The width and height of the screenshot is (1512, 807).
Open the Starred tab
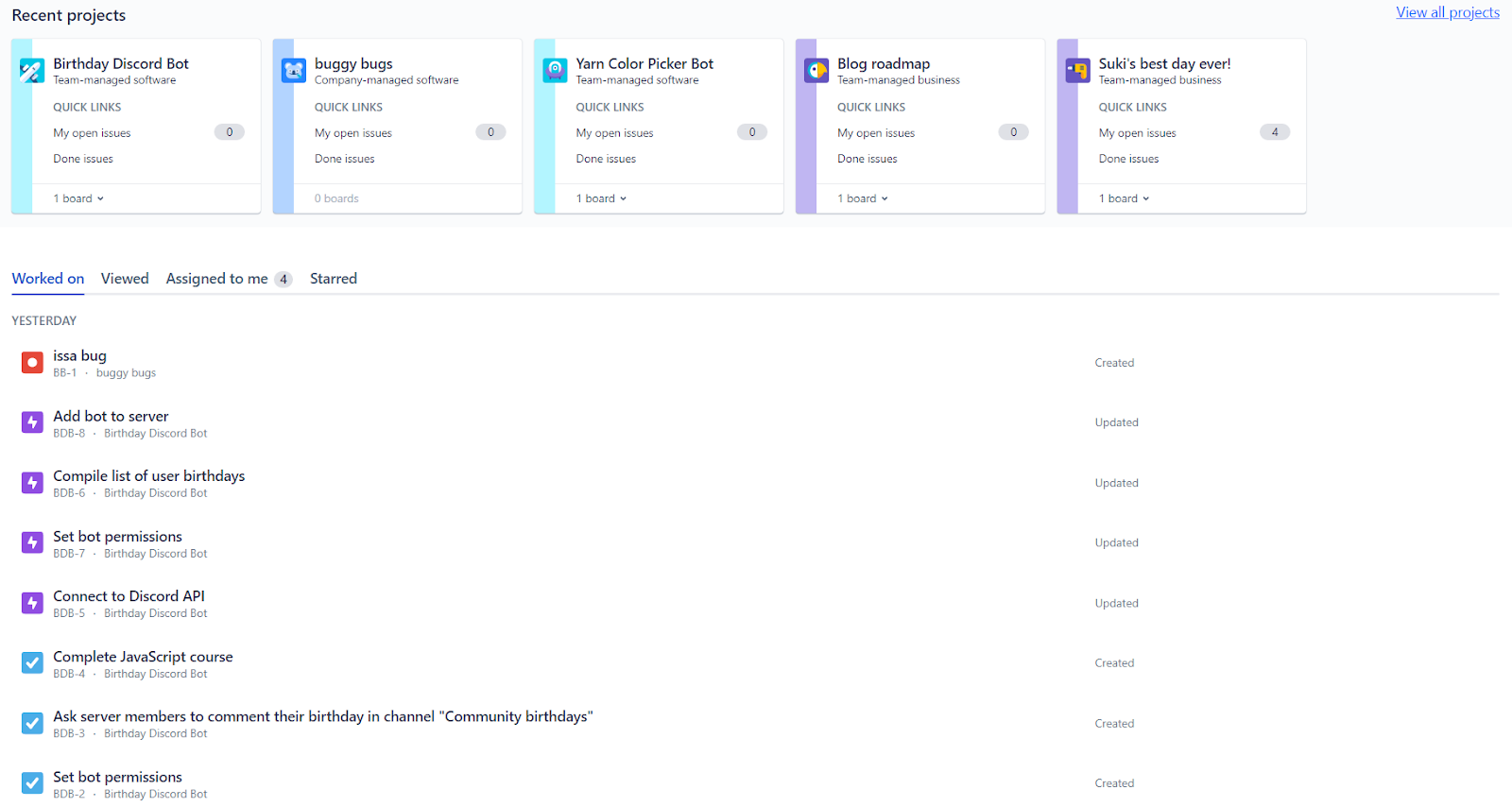tap(334, 279)
